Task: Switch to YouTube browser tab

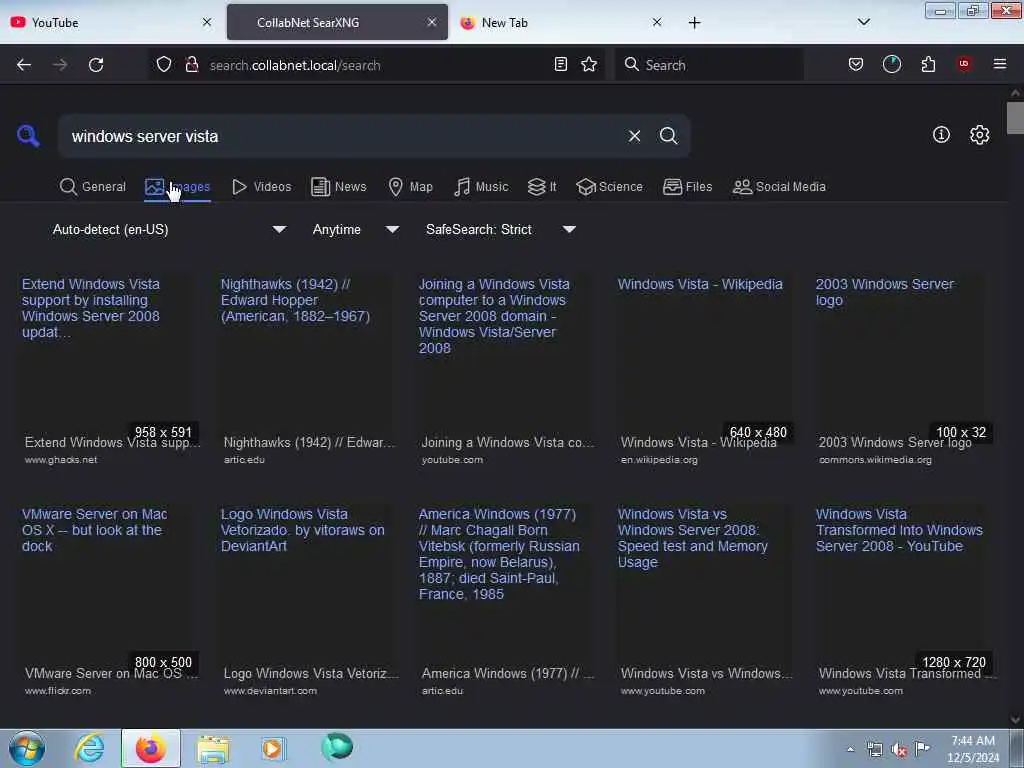Action: [111, 22]
